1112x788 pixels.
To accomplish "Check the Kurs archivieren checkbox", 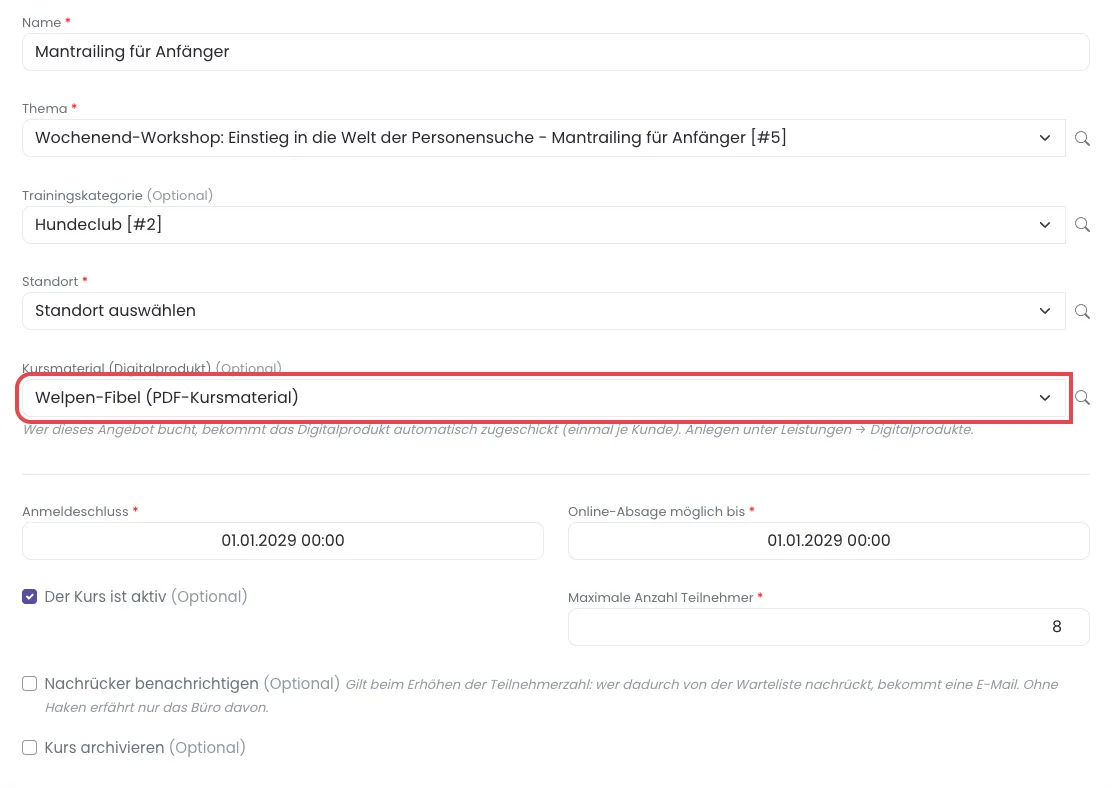I will tap(29, 748).
